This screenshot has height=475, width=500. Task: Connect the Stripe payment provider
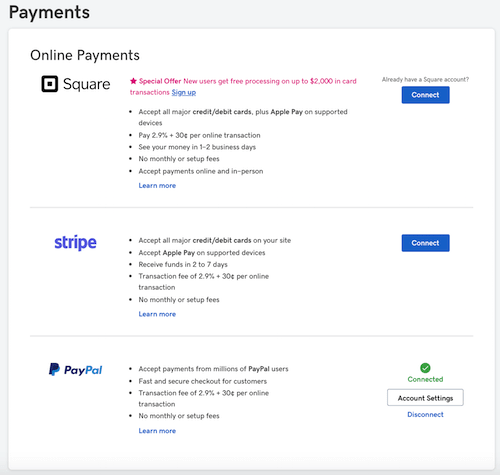tap(425, 243)
